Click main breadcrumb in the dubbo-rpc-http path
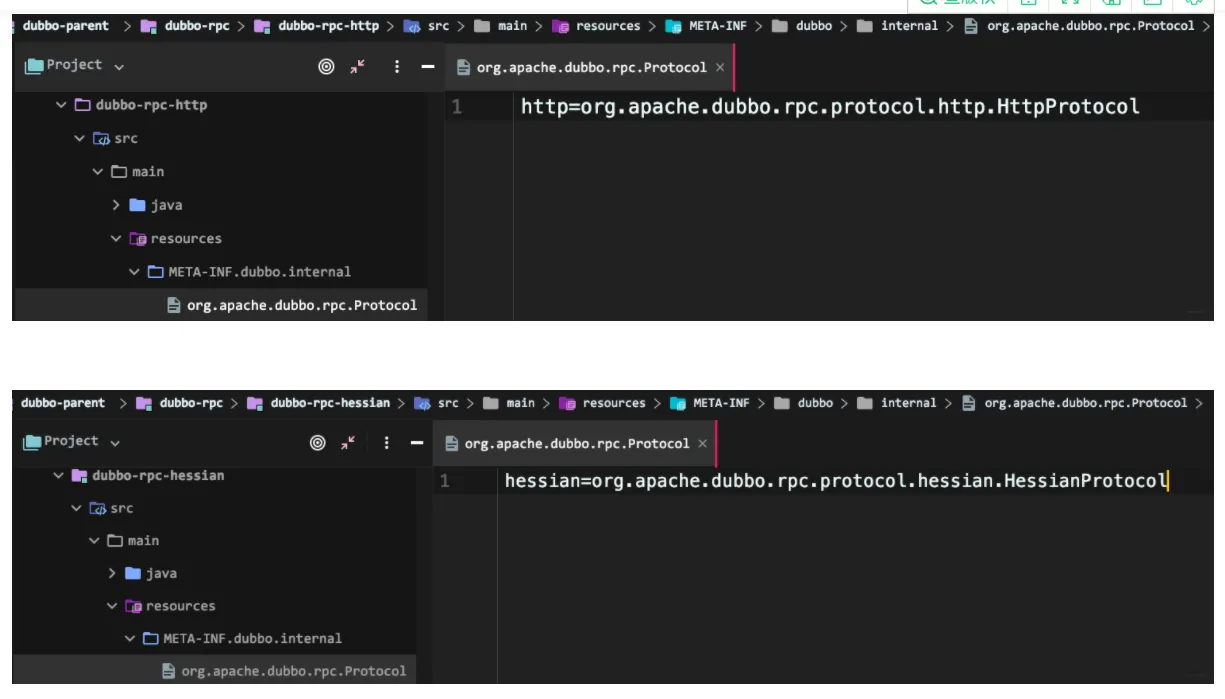Viewport: 1225px width, 699px height. coord(501,26)
